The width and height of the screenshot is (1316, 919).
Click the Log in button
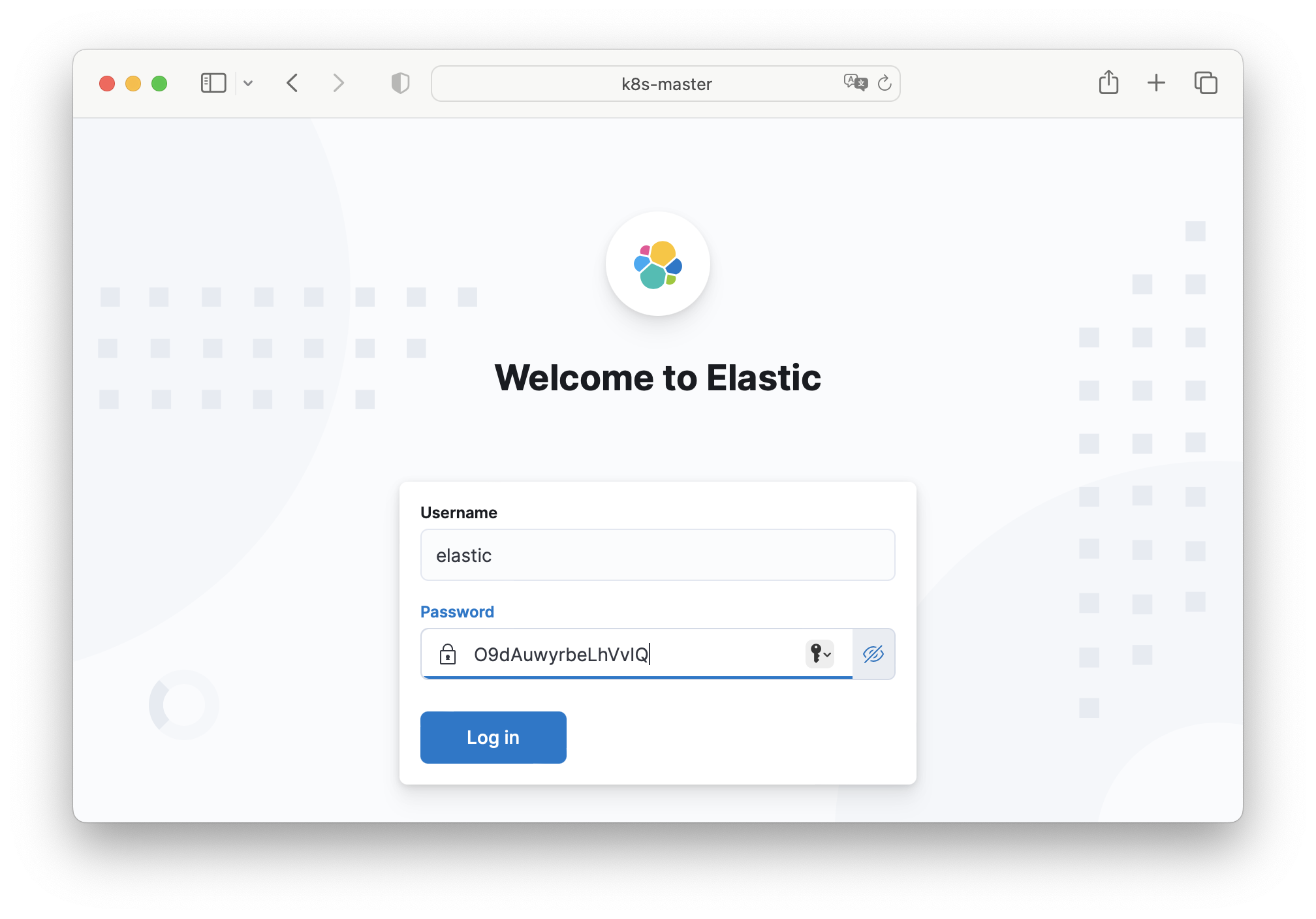(493, 738)
